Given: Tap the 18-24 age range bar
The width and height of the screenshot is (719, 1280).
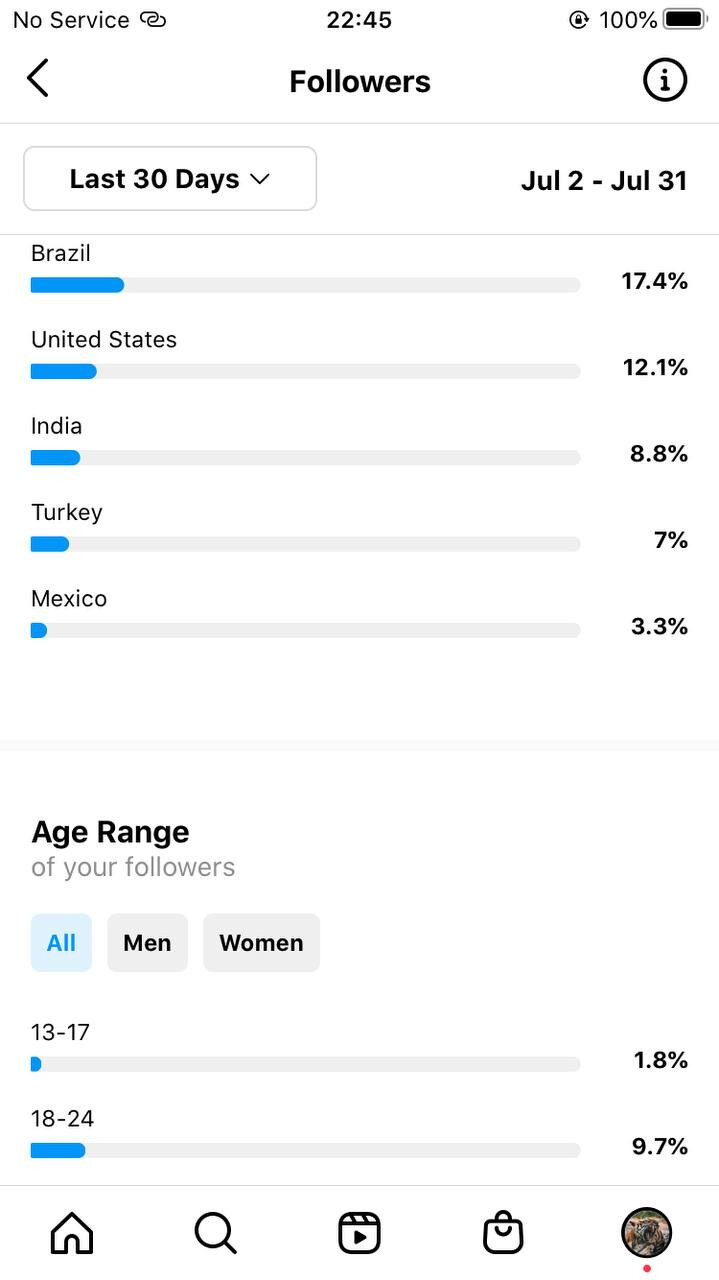Looking at the screenshot, I should click(x=305, y=1150).
